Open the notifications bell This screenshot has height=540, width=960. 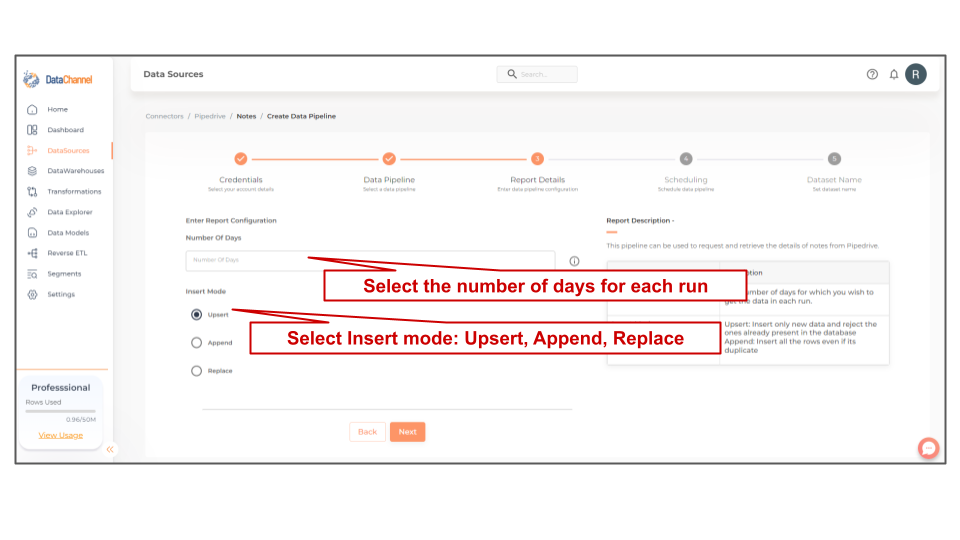[894, 74]
